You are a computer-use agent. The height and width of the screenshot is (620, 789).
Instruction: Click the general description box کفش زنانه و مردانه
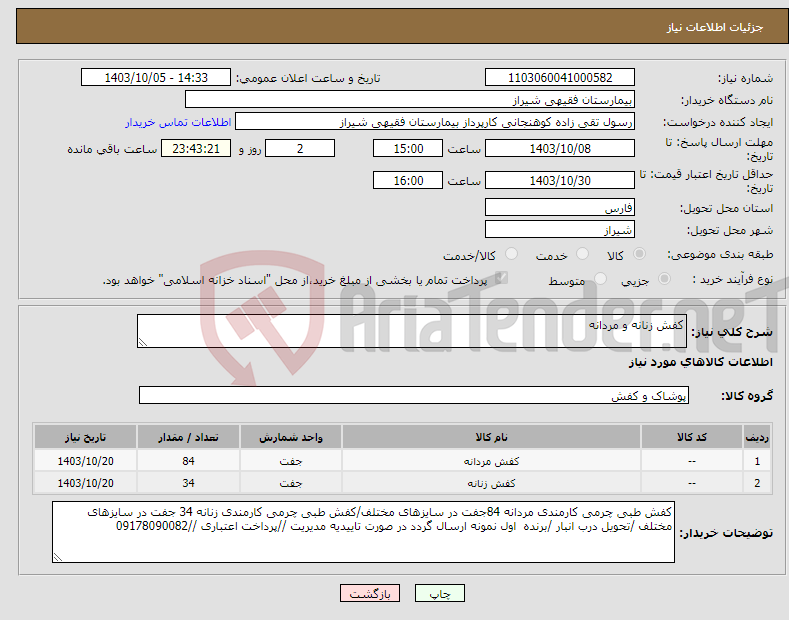pyautogui.click(x=412, y=331)
